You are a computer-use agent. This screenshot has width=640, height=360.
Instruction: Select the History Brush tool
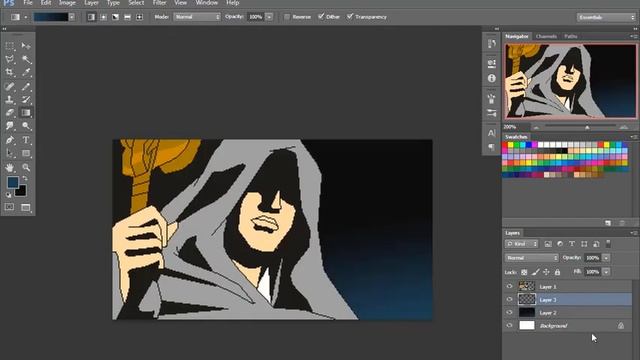click(26, 99)
